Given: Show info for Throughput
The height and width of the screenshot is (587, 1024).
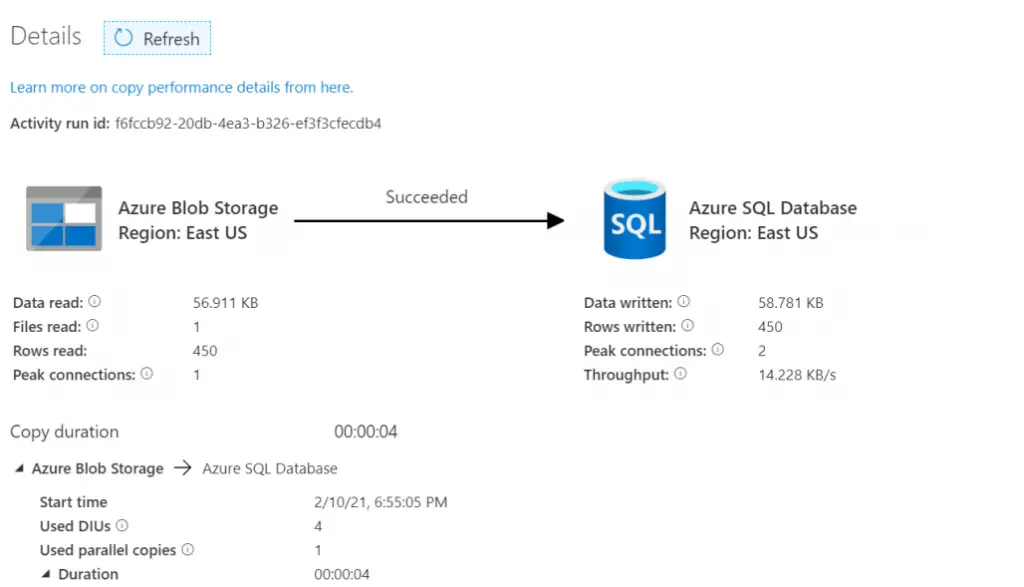Looking at the screenshot, I should (680, 373).
